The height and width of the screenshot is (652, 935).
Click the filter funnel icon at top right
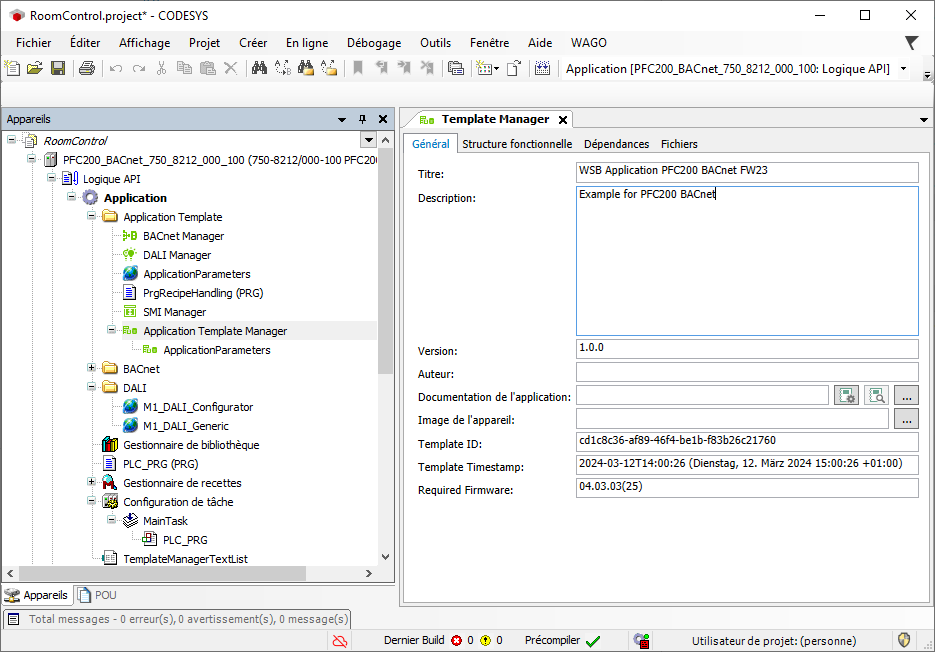click(x=911, y=42)
